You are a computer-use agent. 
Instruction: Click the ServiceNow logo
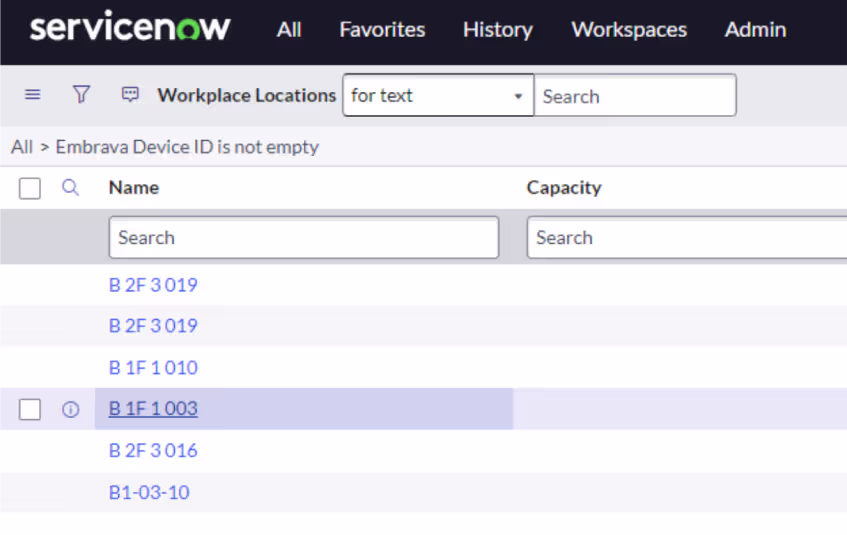[130, 26]
